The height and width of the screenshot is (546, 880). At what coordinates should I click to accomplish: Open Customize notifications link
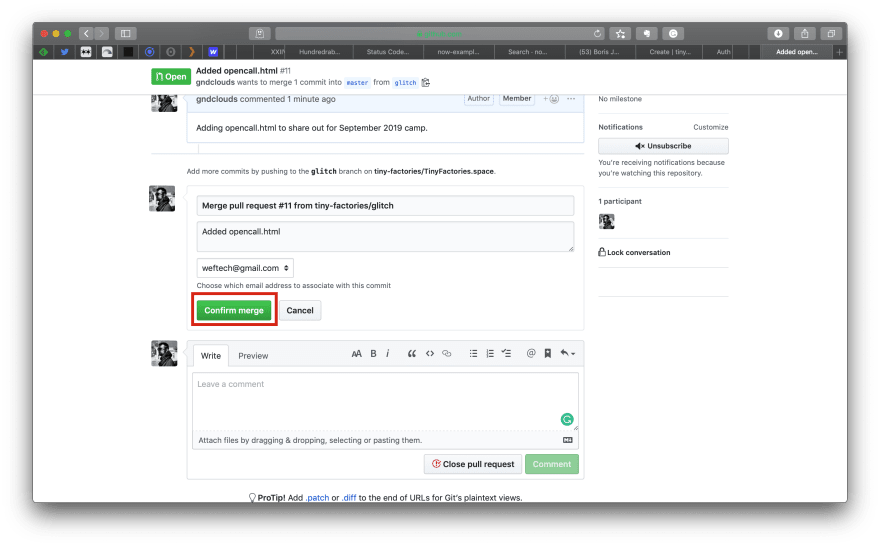point(711,127)
